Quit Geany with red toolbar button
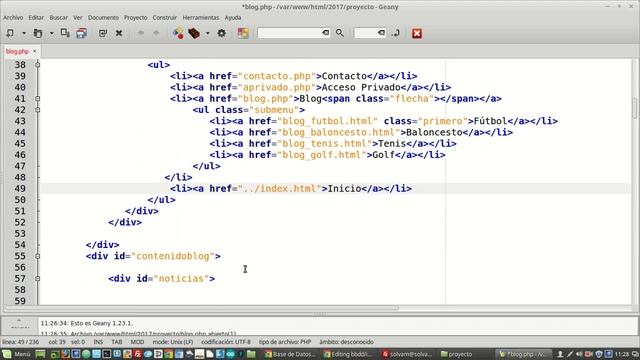The width and height of the screenshot is (640, 360). pos(417,33)
